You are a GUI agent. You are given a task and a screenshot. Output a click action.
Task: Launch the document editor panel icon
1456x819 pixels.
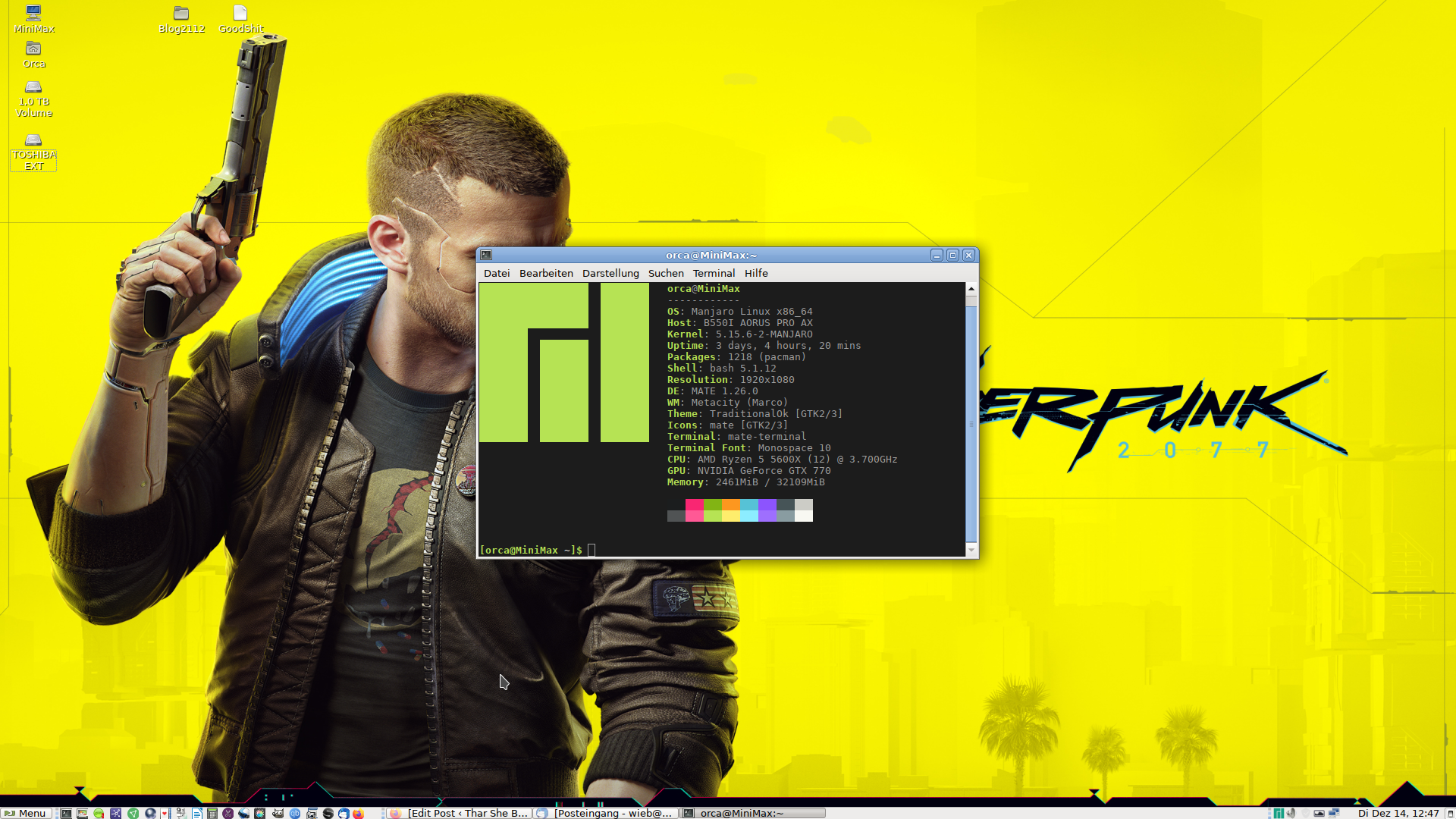pos(197,813)
